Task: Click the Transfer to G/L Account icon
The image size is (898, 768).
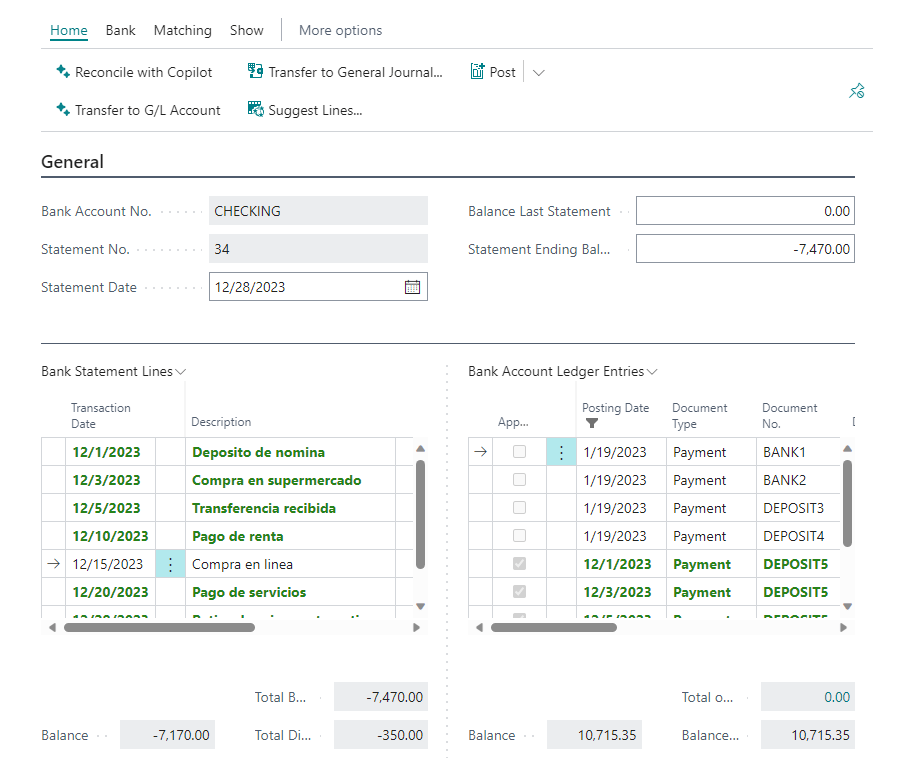Action: 63,110
